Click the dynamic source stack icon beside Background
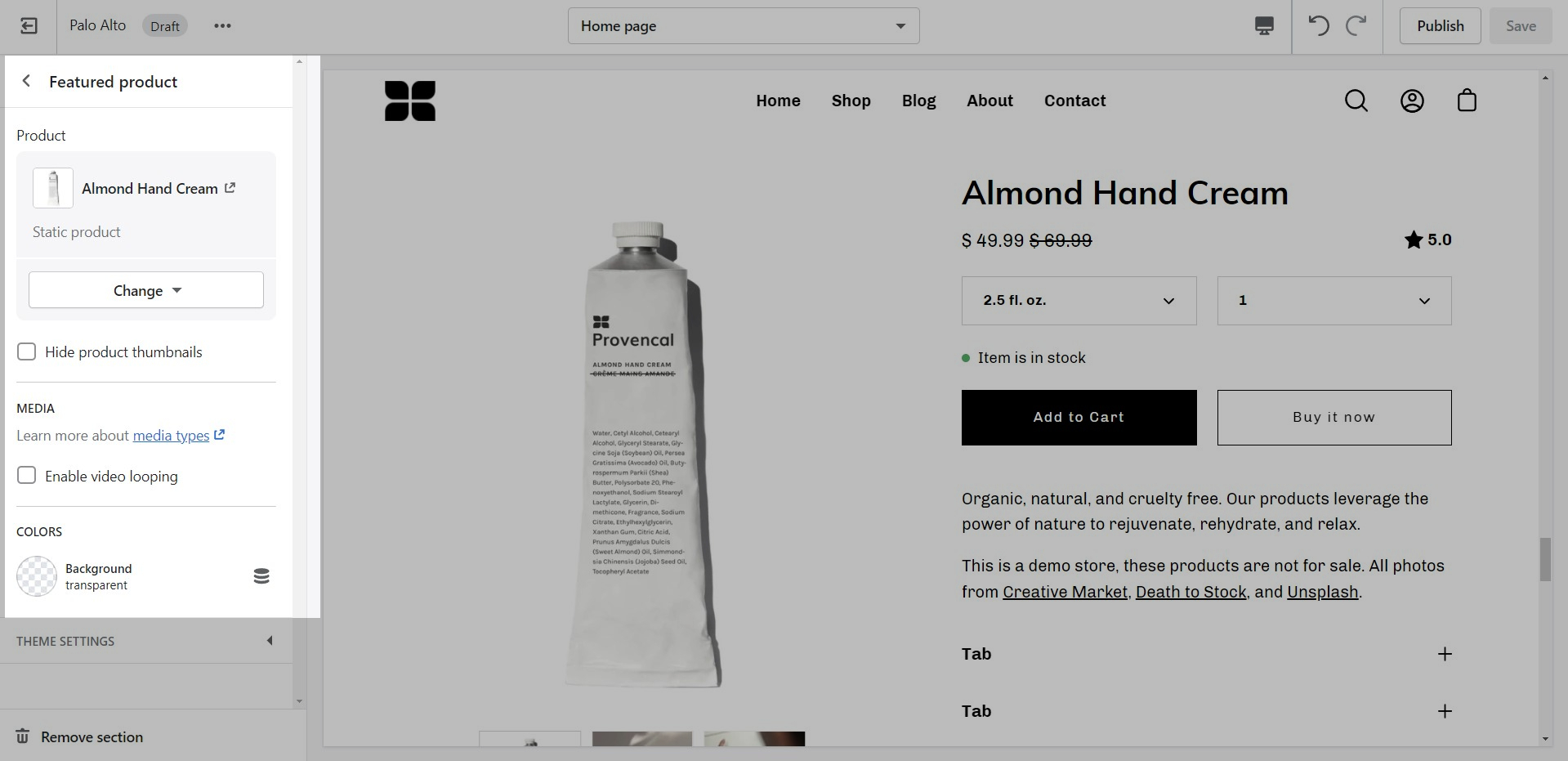Viewport: 1568px width, 761px height. click(x=261, y=576)
